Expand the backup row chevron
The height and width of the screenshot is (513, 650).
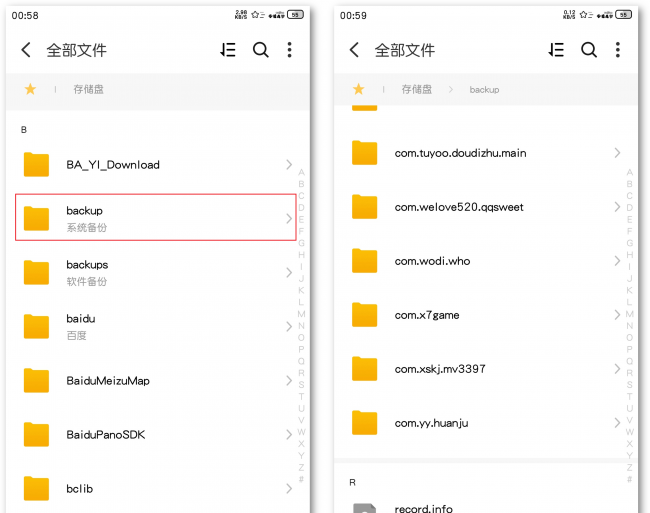coord(289,219)
